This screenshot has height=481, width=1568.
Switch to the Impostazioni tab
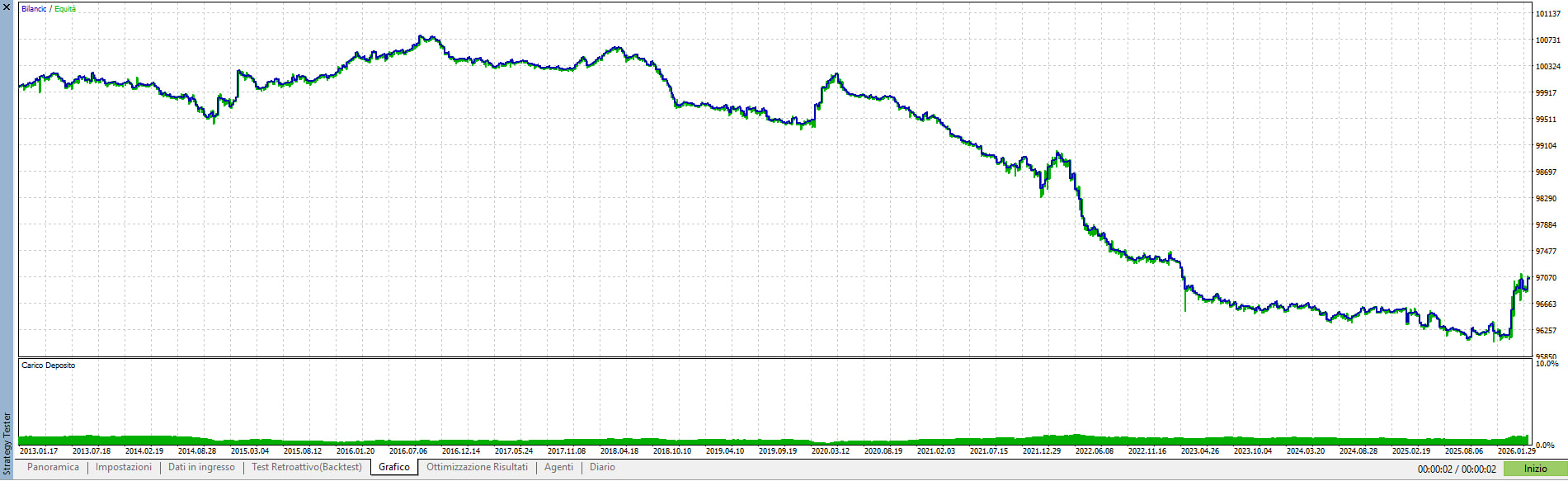pyautogui.click(x=124, y=468)
